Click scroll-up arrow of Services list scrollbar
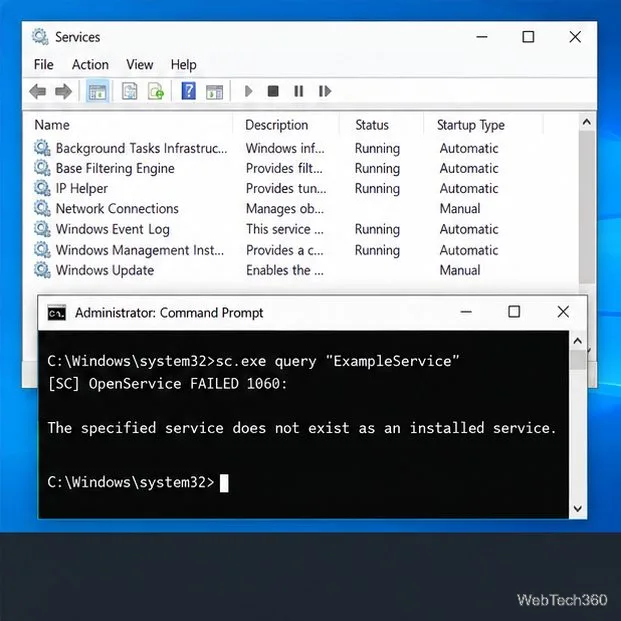The width and height of the screenshot is (621, 621). click(587, 122)
